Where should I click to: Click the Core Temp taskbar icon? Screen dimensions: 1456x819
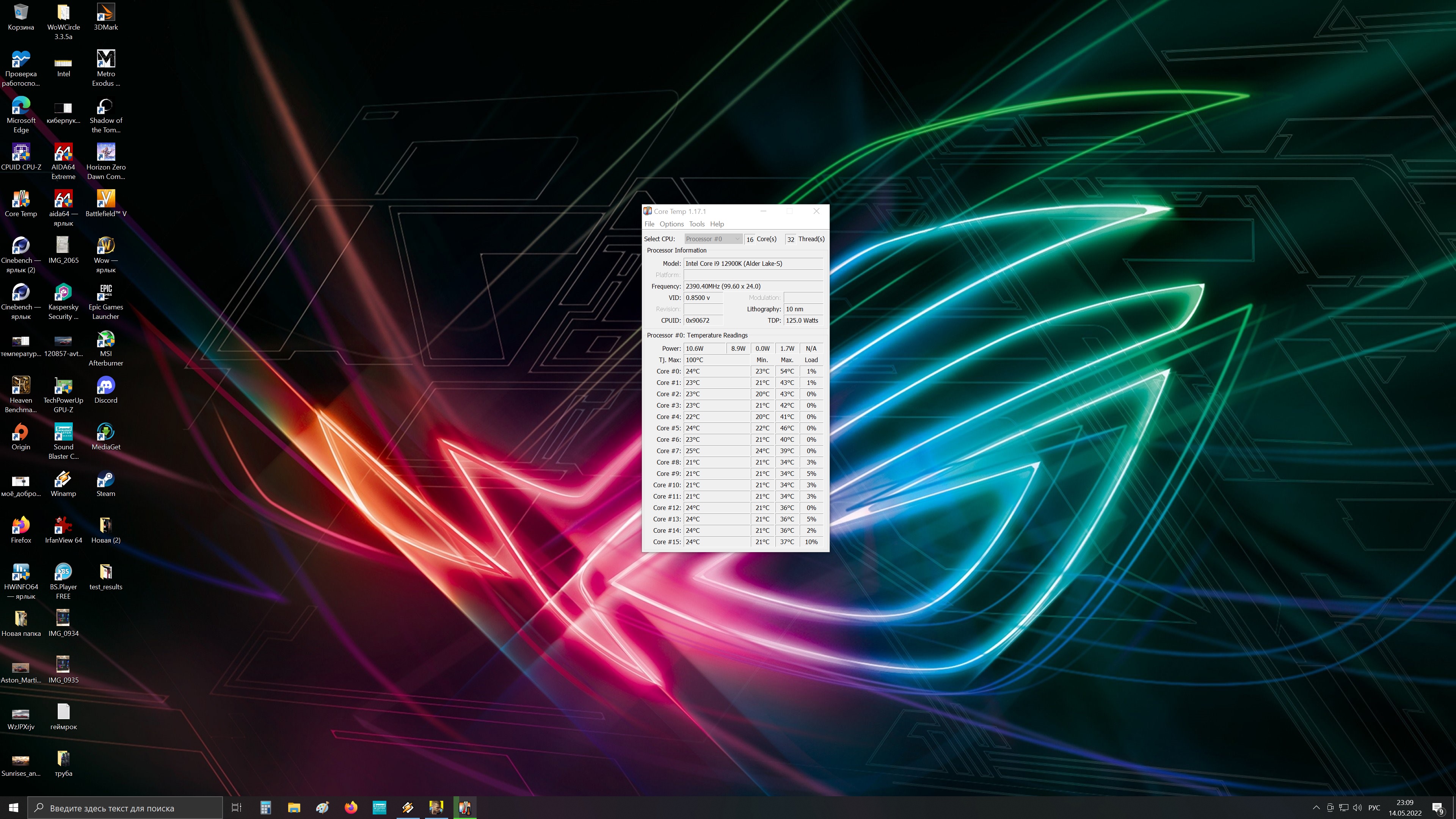[464, 808]
